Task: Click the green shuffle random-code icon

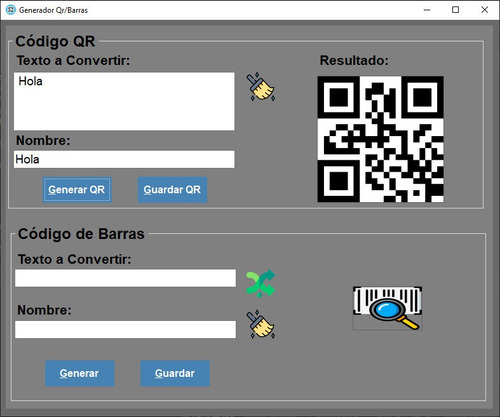Action: click(261, 283)
